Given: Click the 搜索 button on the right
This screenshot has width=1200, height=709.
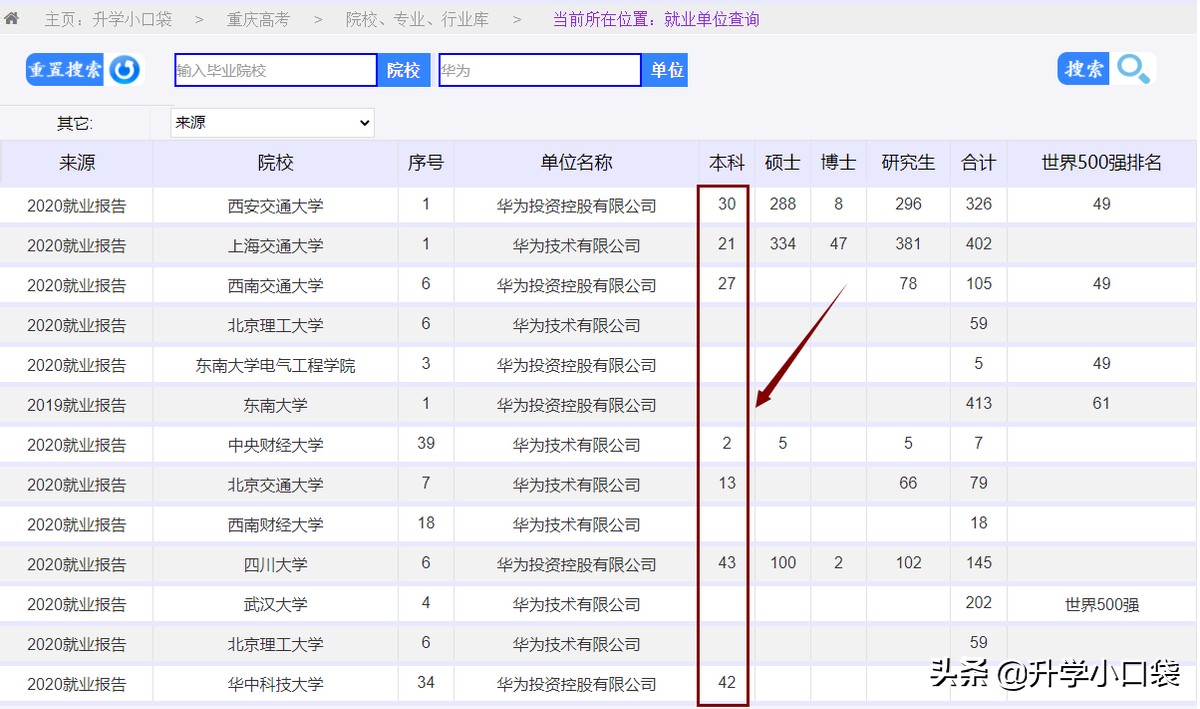Looking at the screenshot, I should pos(1083,68).
